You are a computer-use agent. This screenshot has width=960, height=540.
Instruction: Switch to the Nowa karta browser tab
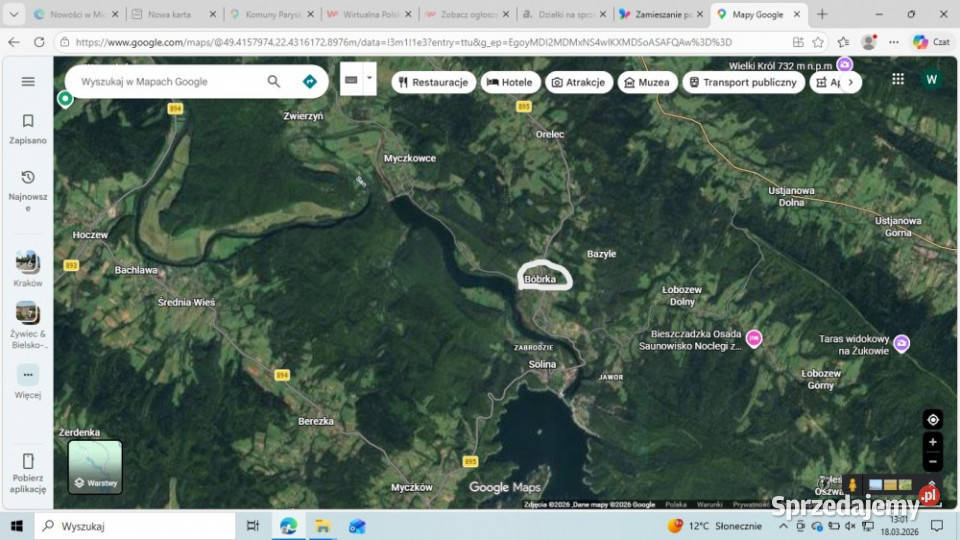click(173, 14)
